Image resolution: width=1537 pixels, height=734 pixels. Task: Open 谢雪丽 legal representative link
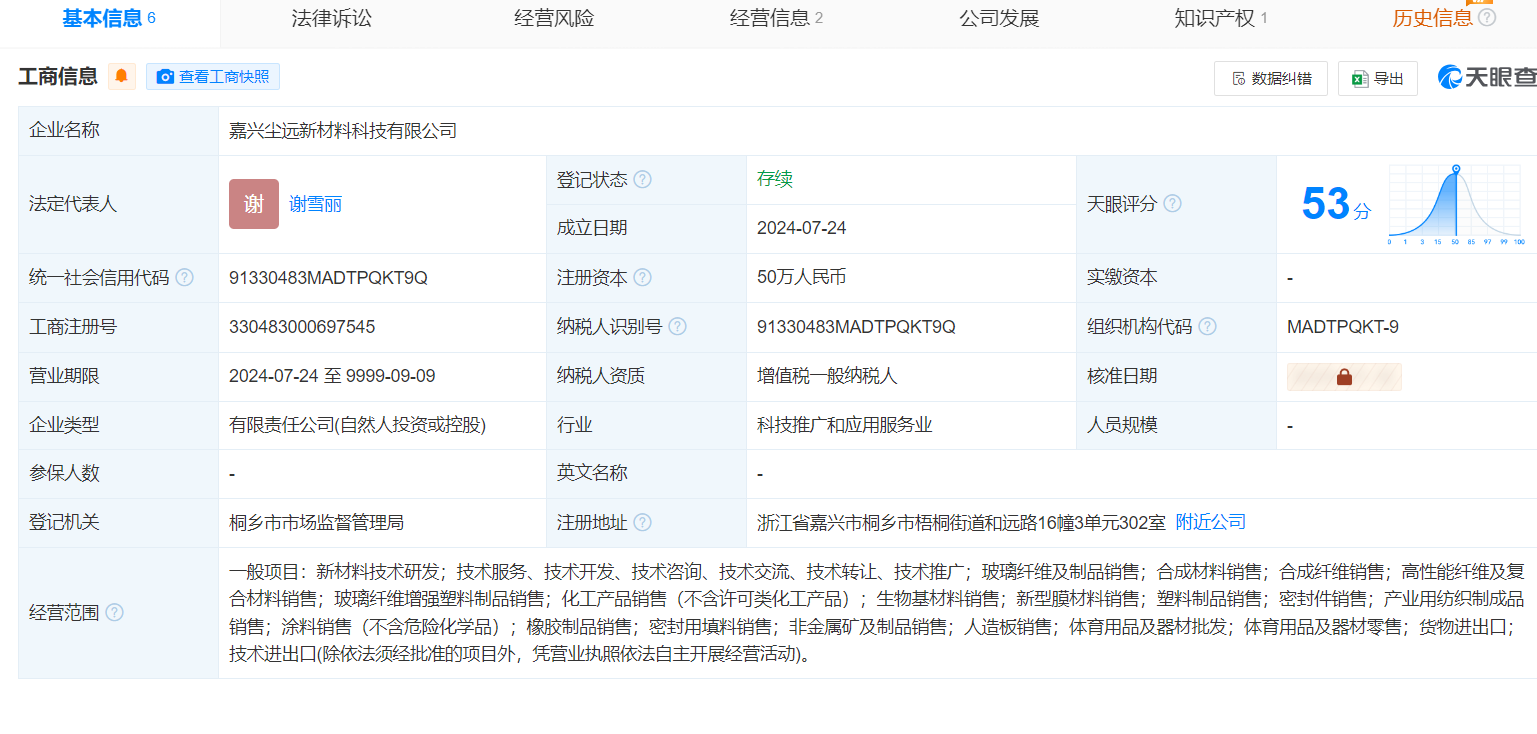(316, 205)
